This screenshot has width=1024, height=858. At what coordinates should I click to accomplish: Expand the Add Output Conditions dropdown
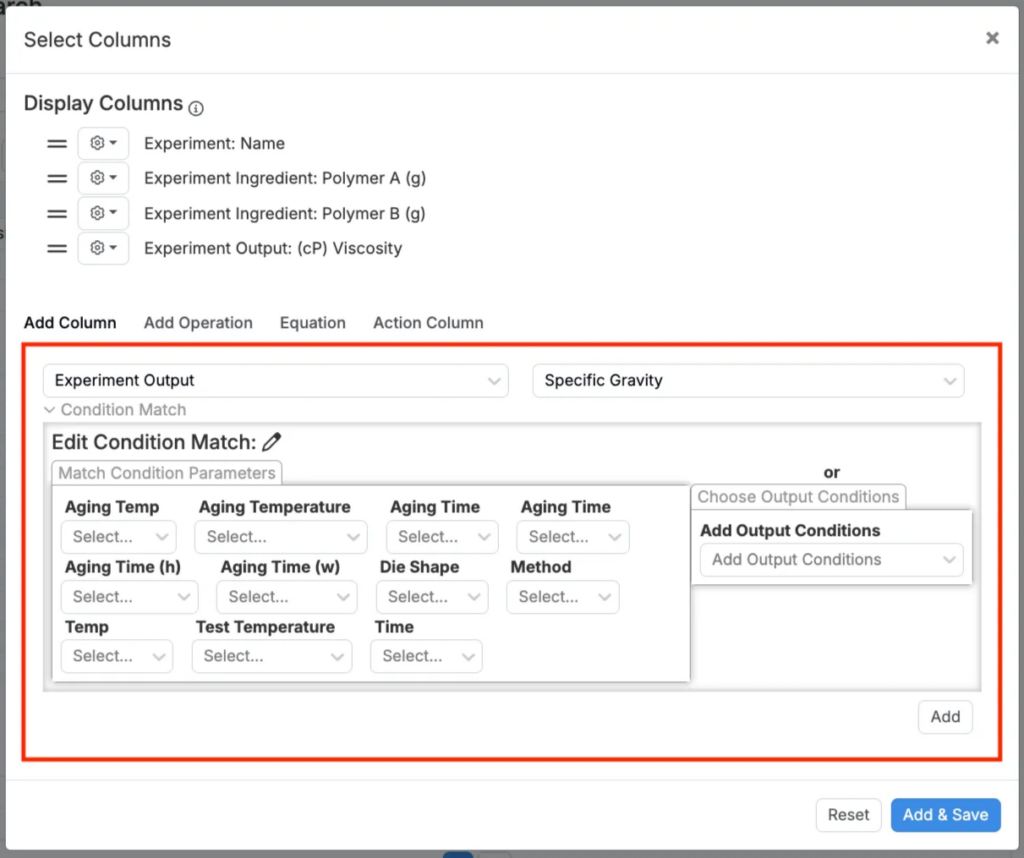(x=831, y=560)
